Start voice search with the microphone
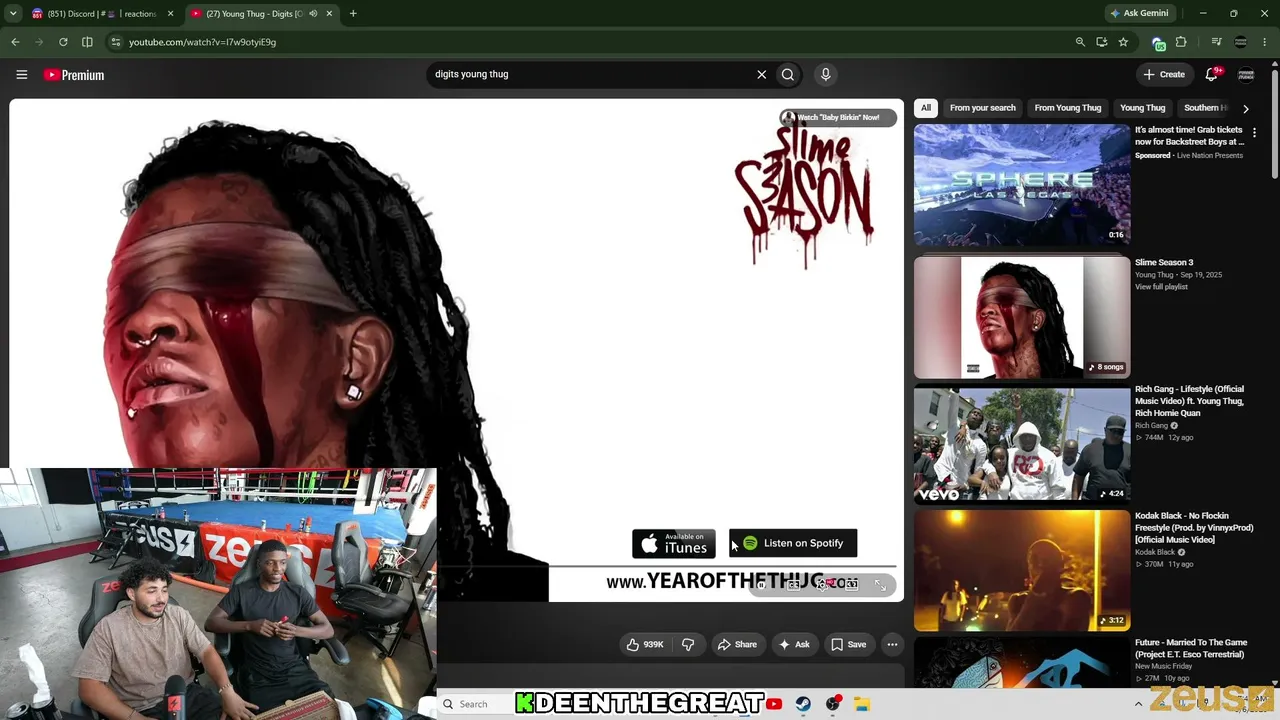The height and width of the screenshot is (720, 1280). point(825,74)
